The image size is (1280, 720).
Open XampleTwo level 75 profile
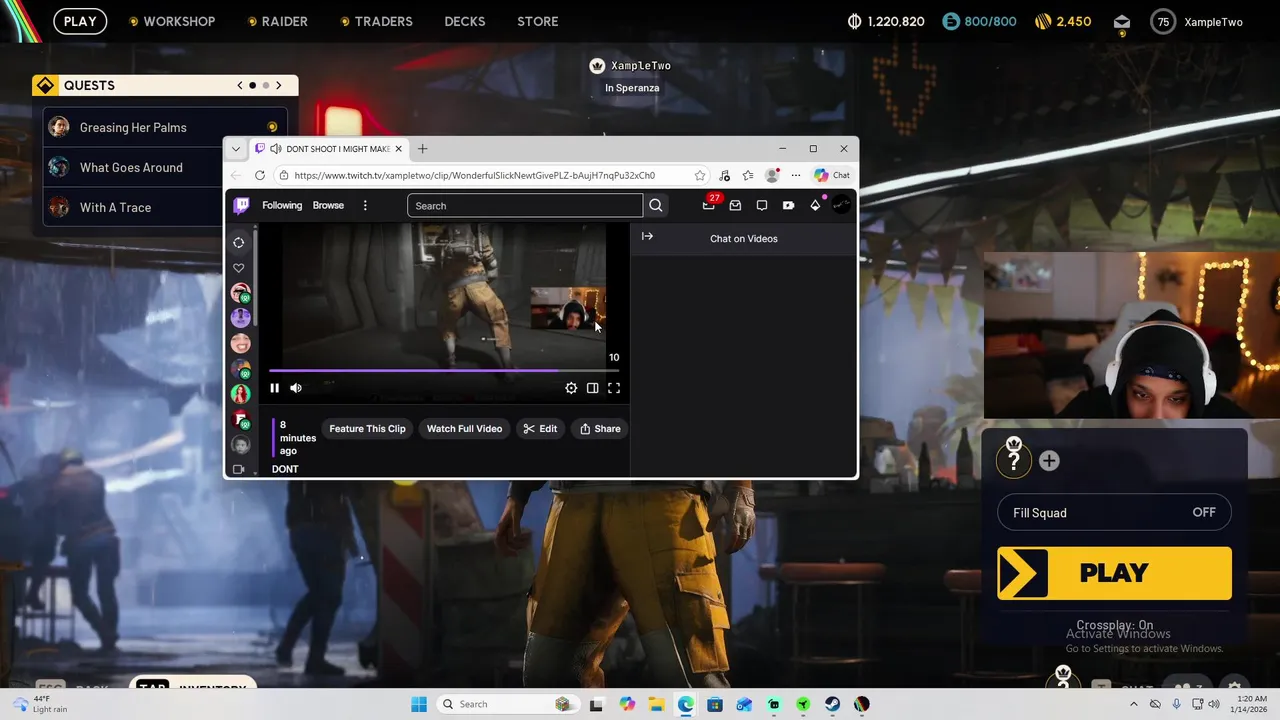pyautogui.click(x=1197, y=22)
